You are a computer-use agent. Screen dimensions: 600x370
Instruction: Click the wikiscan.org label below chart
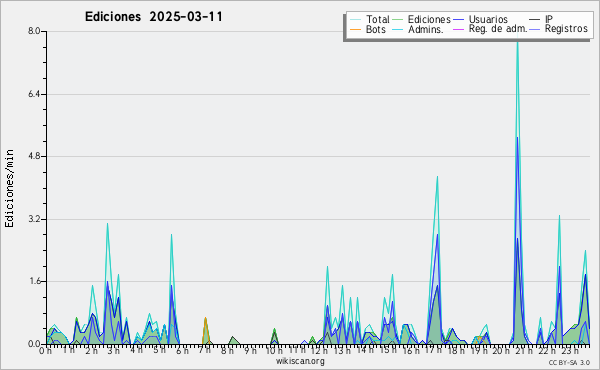pos(300,361)
